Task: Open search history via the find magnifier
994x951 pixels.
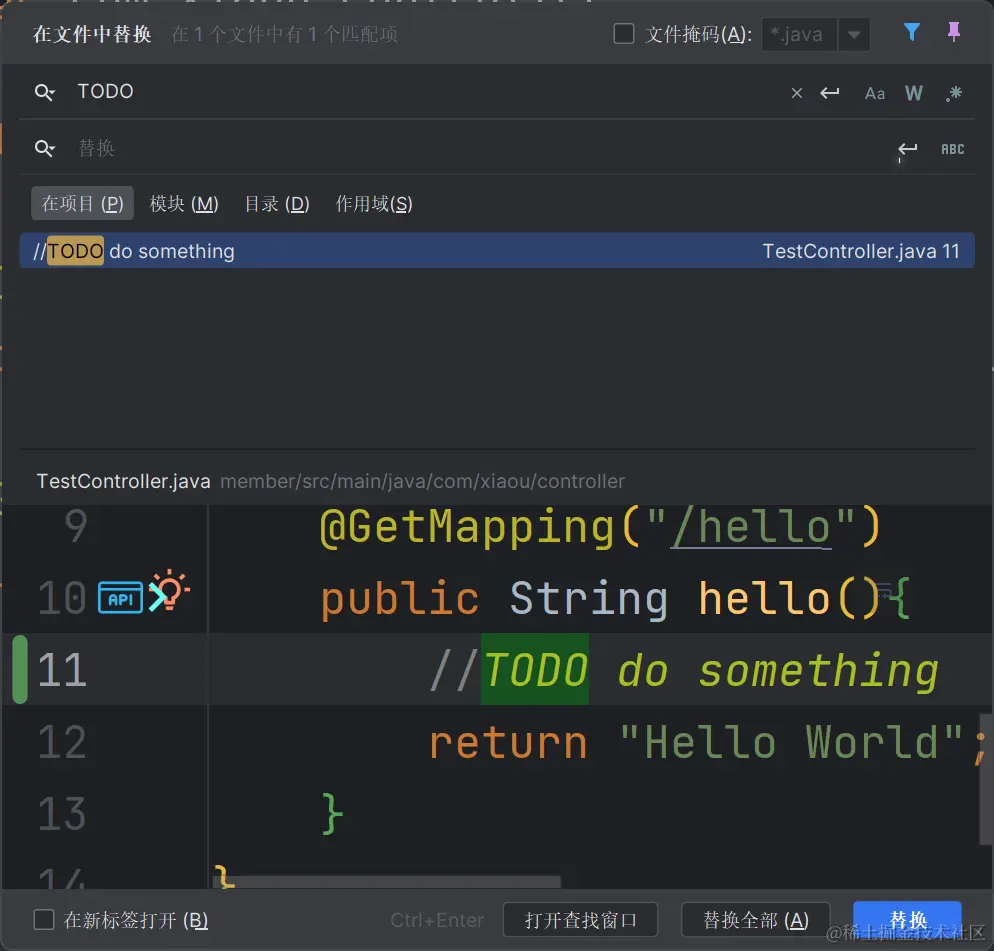Action: pos(44,93)
